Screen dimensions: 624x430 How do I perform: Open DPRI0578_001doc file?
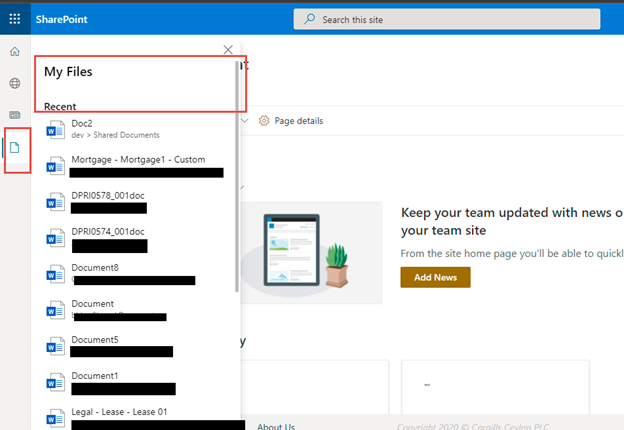(109, 195)
